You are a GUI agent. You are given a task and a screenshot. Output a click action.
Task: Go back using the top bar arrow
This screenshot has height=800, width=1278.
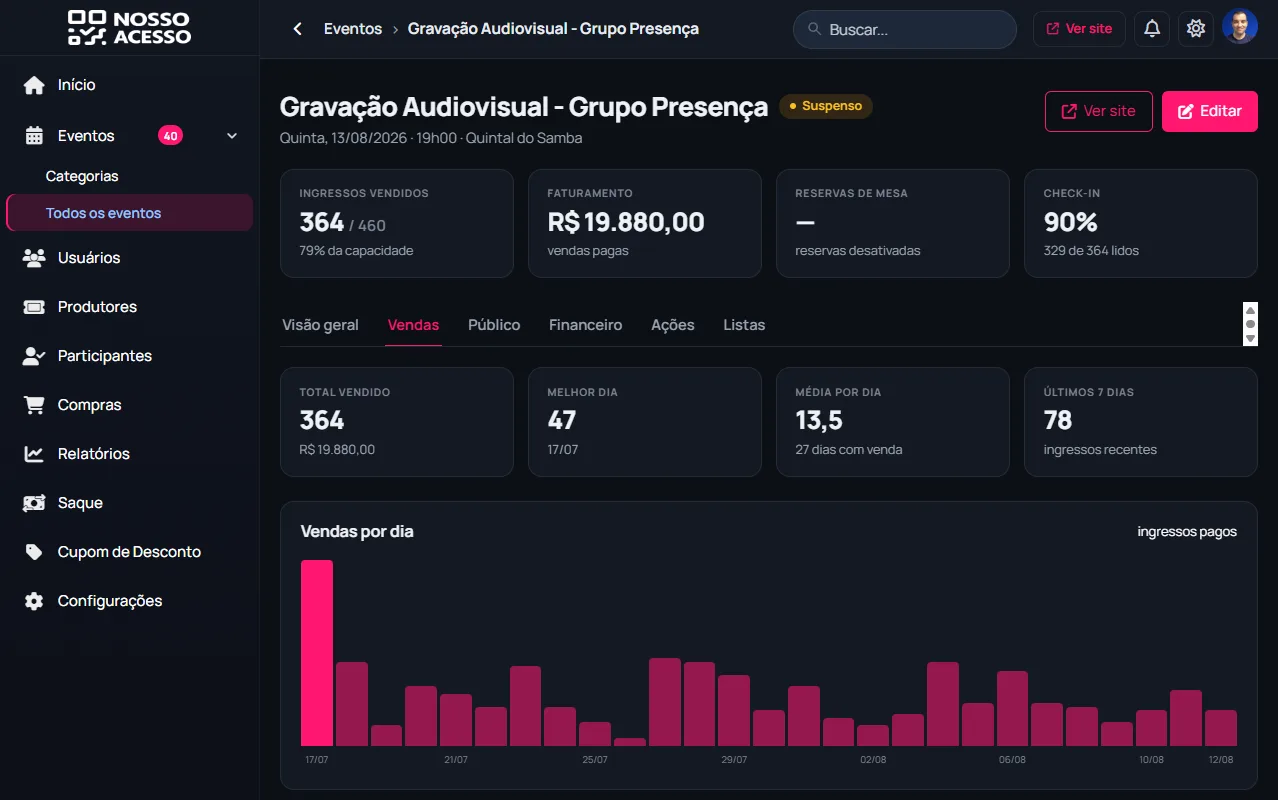297,29
